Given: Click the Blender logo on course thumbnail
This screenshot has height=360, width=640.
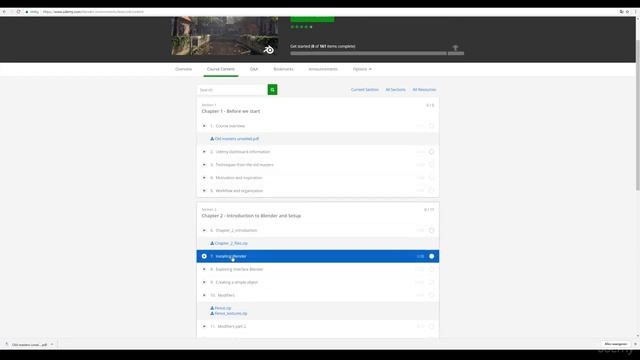Looking at the screenshot, I should click(269, 50).
